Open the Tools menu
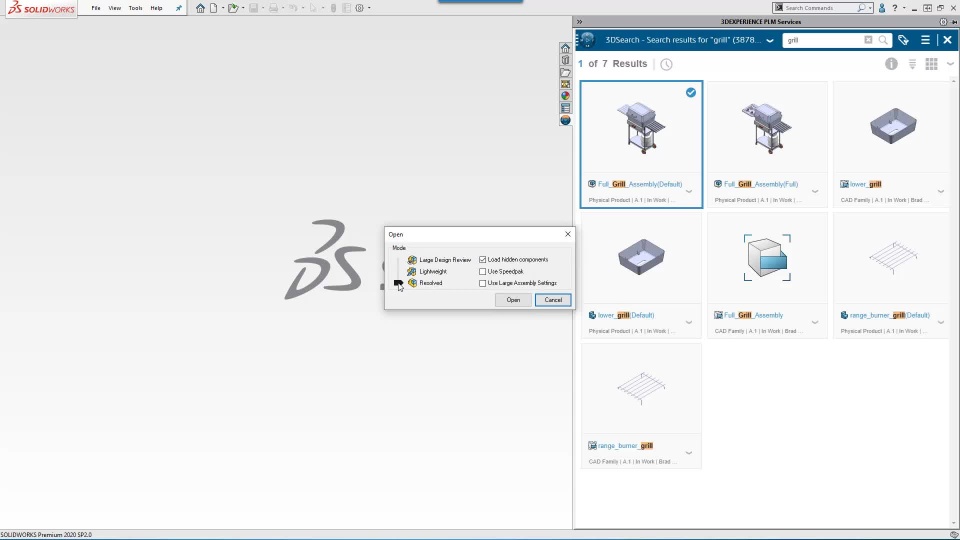 point(135,8)
